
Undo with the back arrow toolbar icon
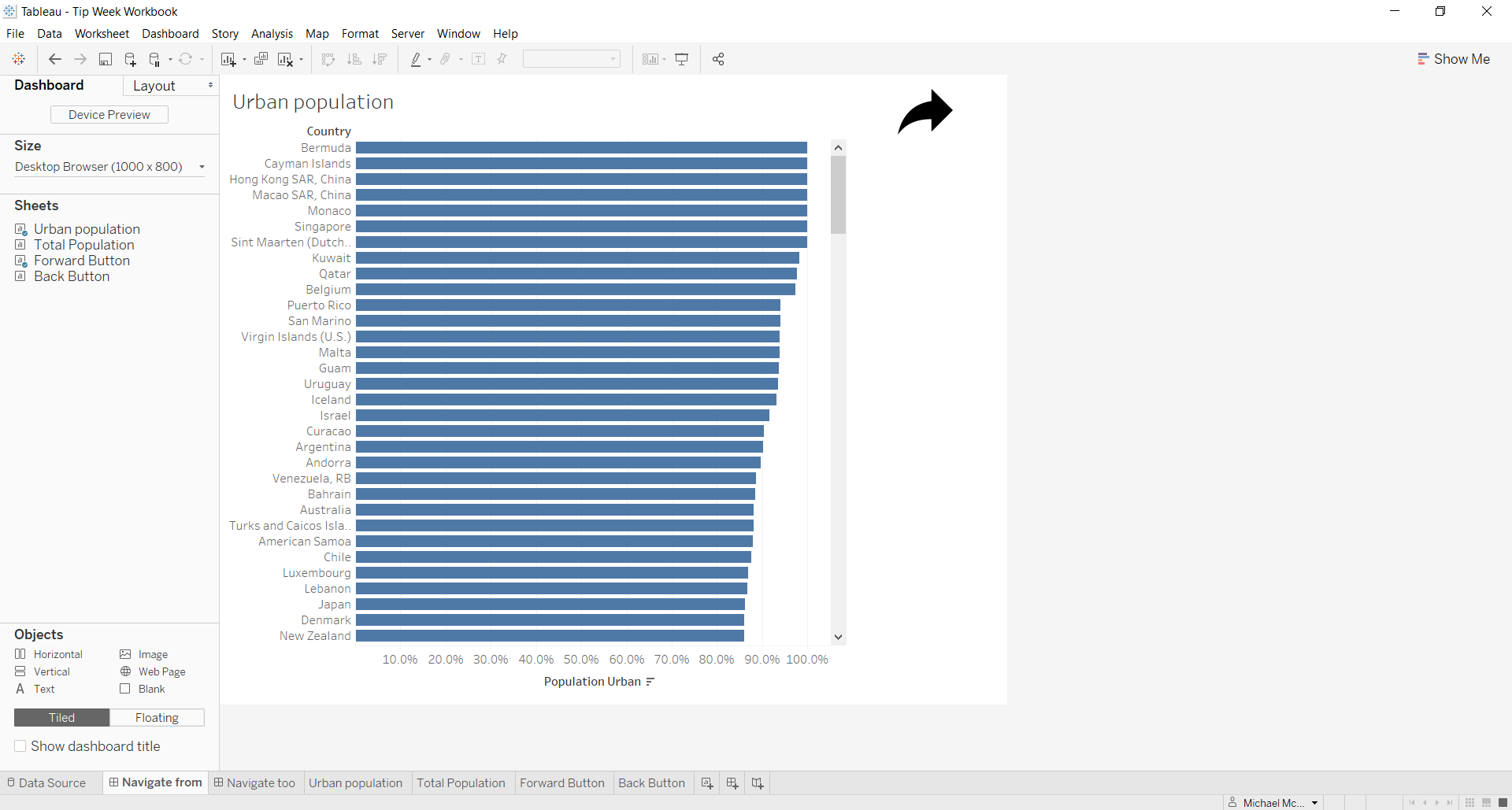(x=54, y=59)
